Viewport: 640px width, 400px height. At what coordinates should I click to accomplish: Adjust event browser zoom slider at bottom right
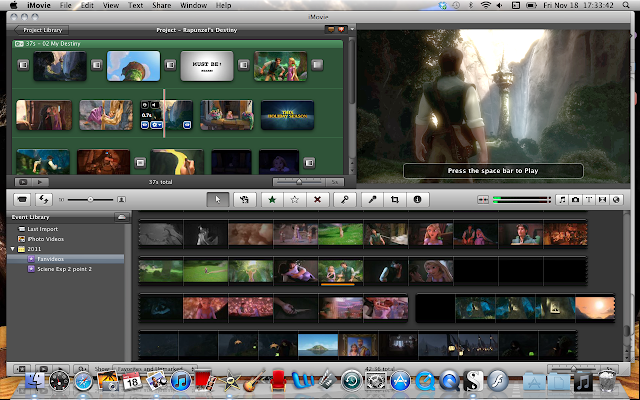(x=573, y=368)
